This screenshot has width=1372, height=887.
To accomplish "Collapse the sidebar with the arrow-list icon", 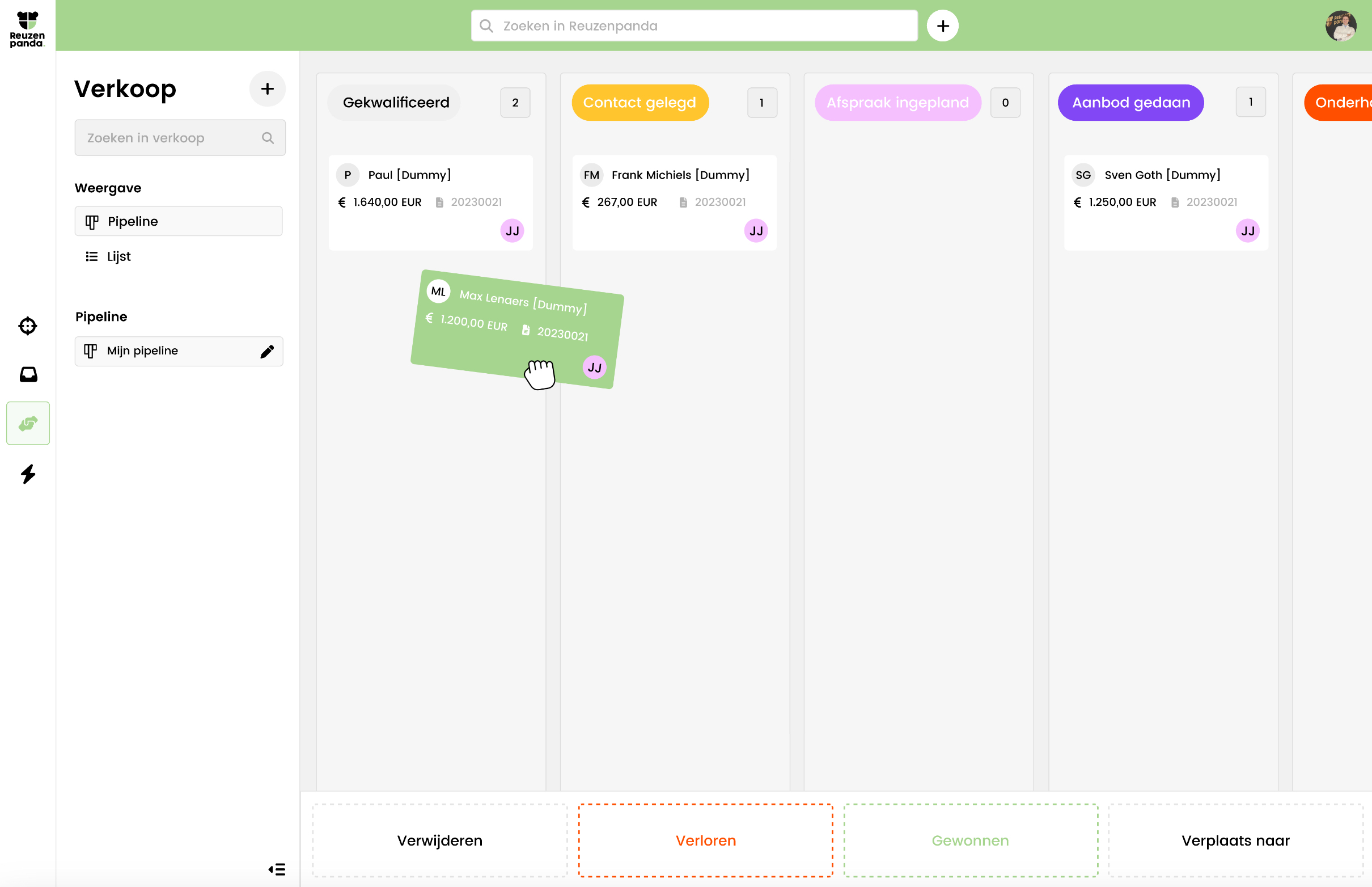I will (x=276, y=869).
